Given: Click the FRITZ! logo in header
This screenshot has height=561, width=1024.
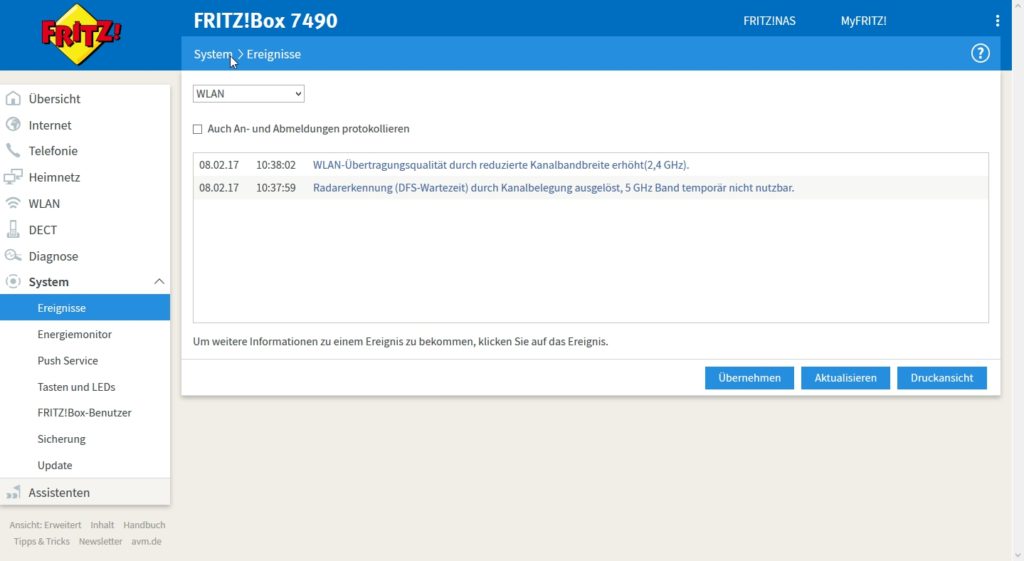Looking at the screenshot, I should (82, 36).
